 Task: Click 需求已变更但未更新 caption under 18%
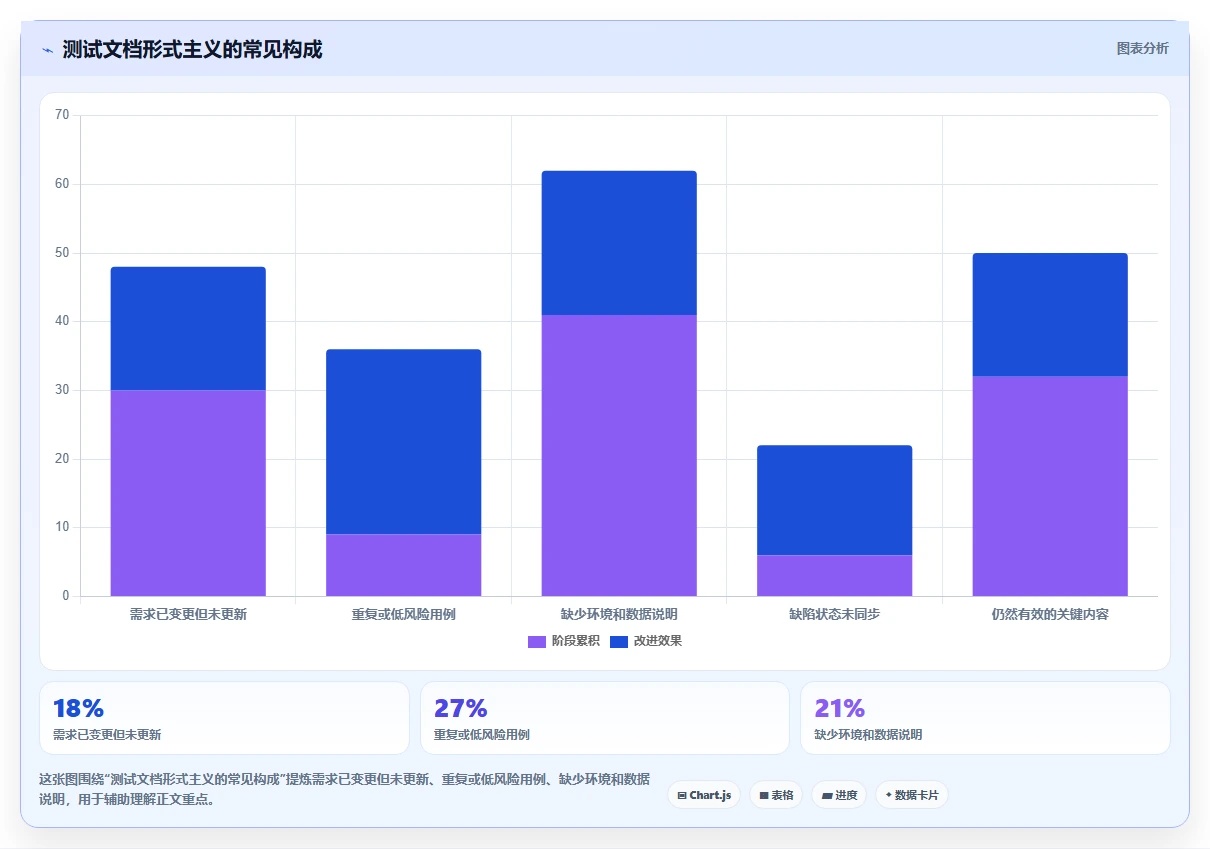tap(107, 735)
